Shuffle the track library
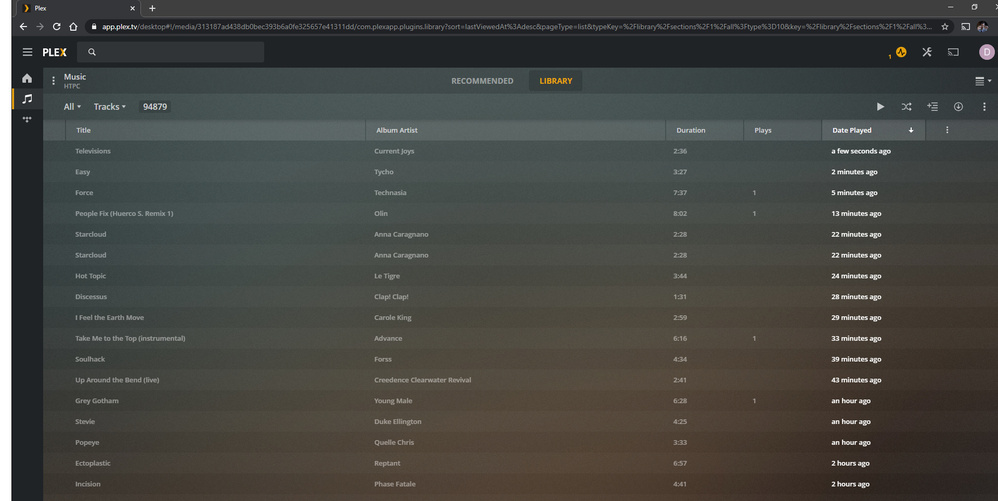 (x=906, y=106)
